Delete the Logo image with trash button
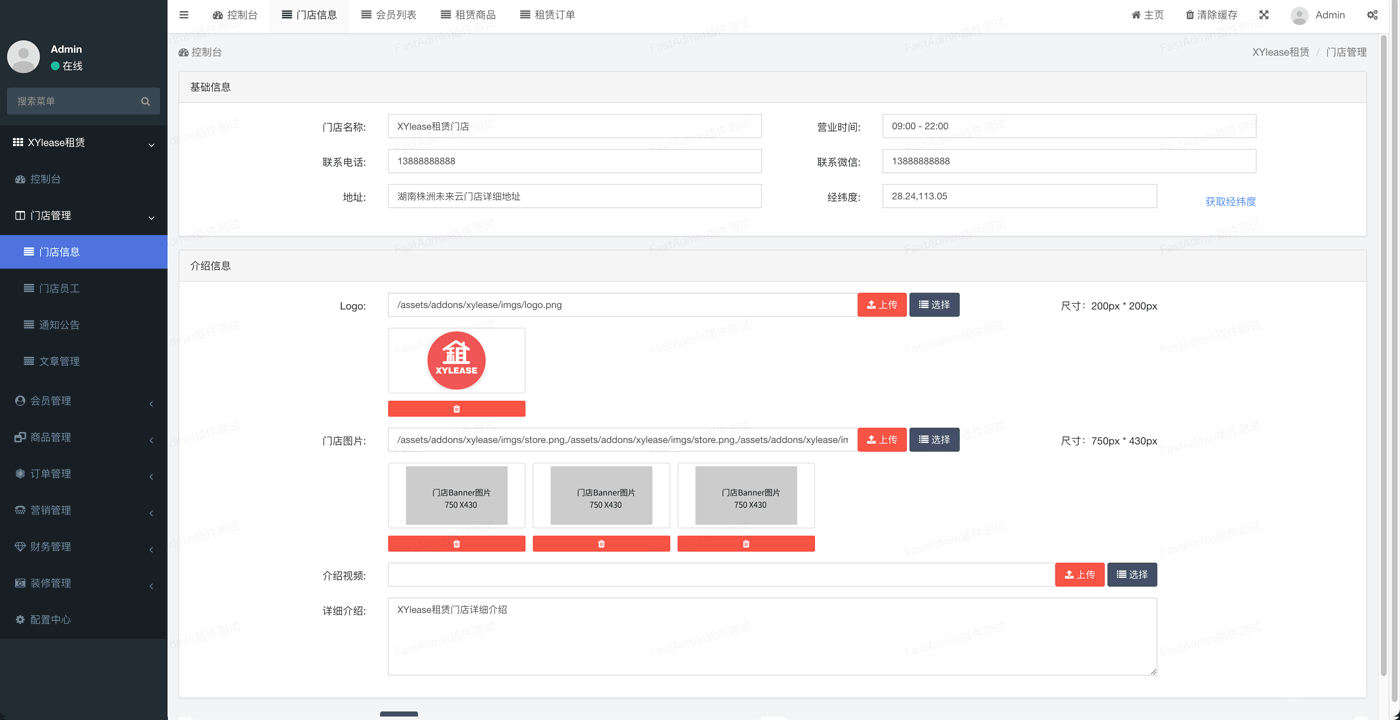Screen dimensions: 1400x720 tap(457, 408)
